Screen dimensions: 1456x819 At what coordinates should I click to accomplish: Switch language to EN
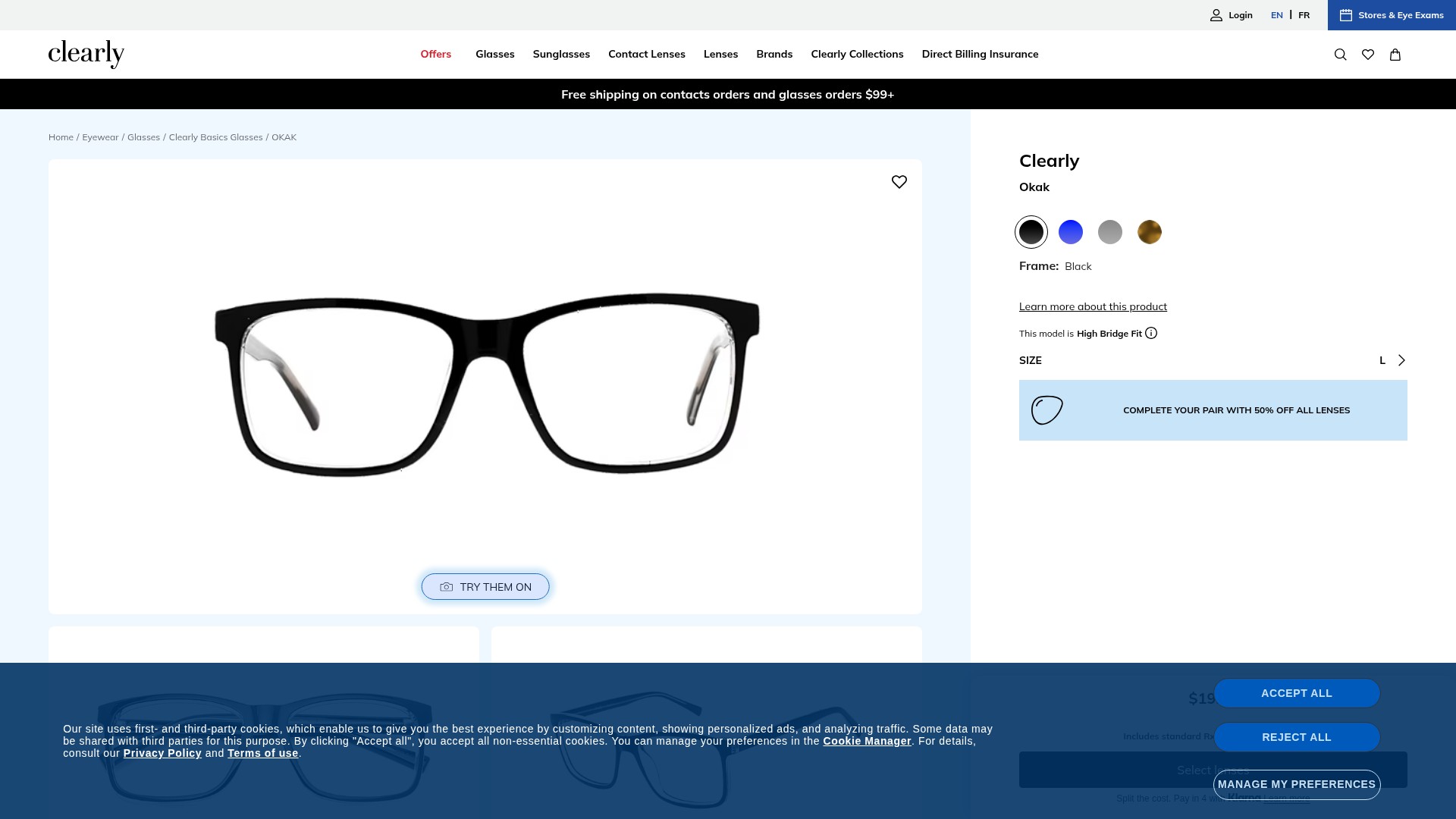tap(1277, 15)
